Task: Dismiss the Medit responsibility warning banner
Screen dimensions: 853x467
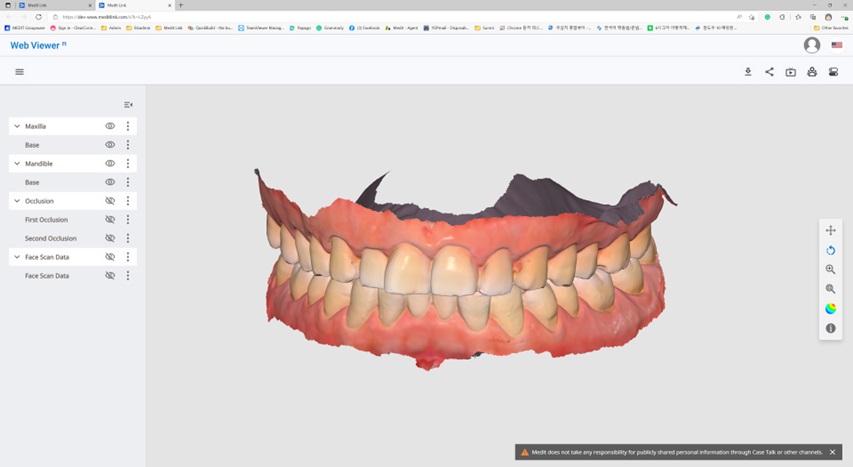Action: [832, 452]
